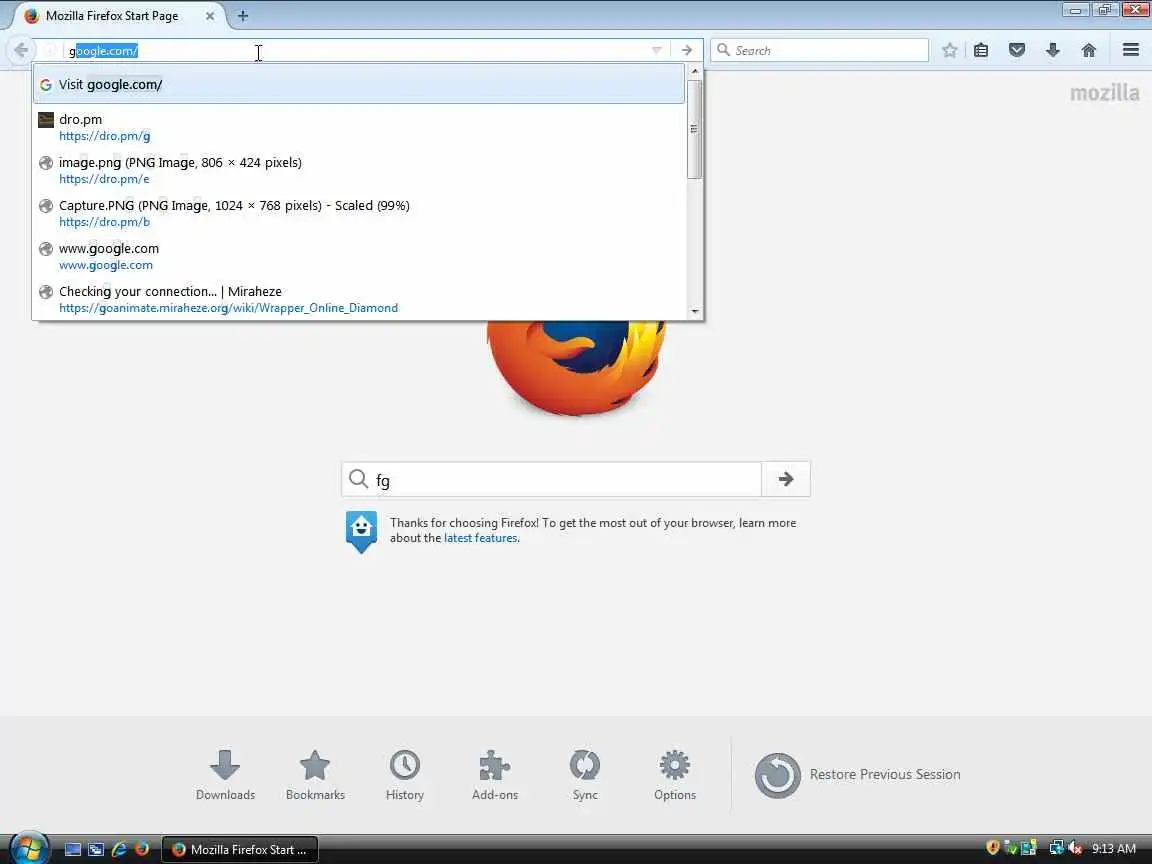Click Restore Previous Session button
1152x864 pixels.
click(x=857, y=775)
